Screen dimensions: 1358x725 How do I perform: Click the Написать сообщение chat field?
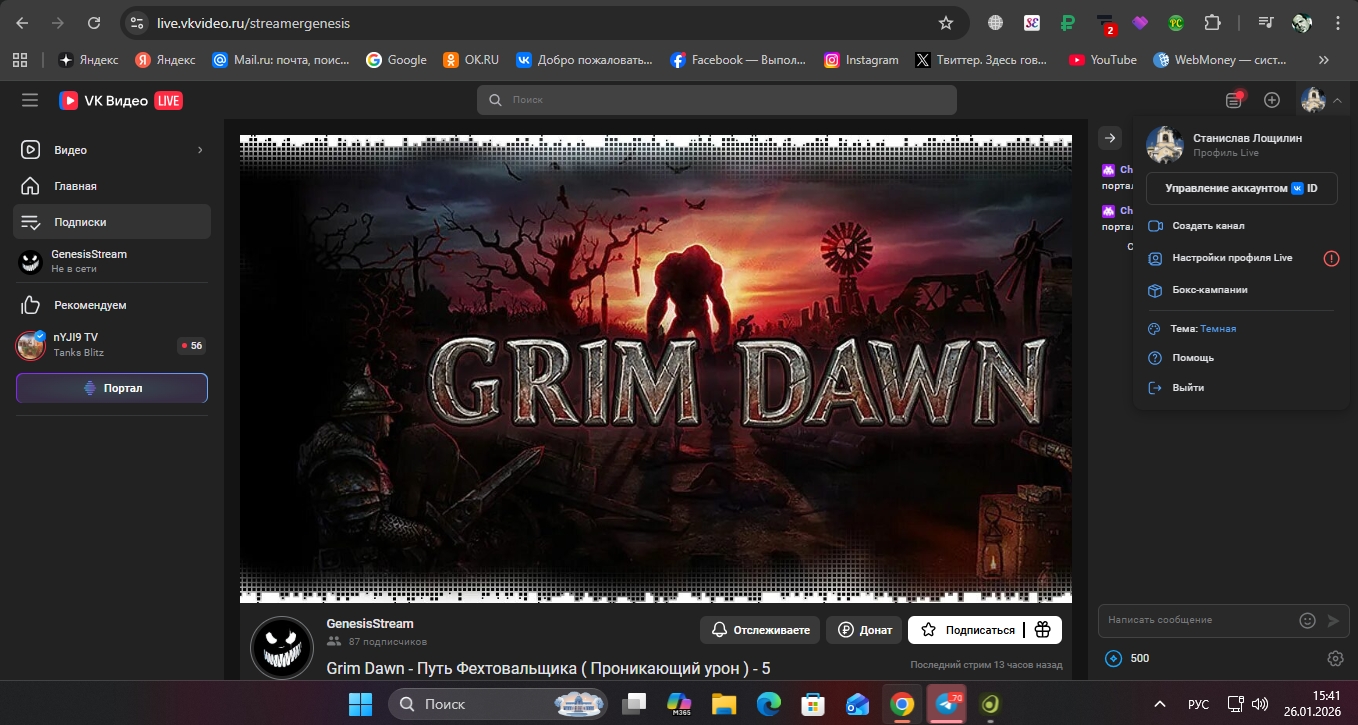tap(1195, 620)
